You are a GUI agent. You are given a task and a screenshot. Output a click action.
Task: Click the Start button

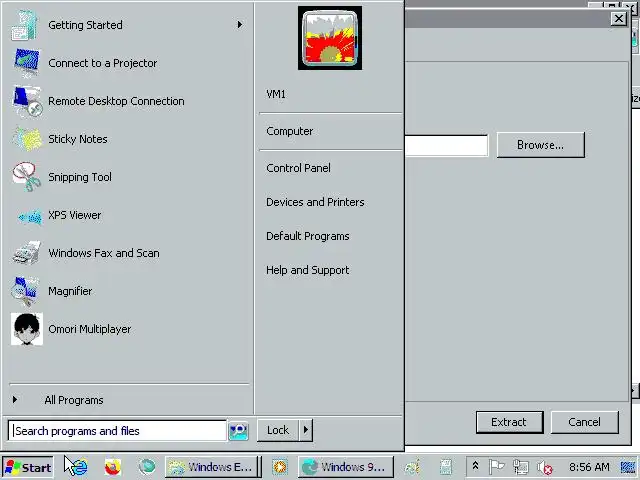pyautogui.click(x=28, y=467)
